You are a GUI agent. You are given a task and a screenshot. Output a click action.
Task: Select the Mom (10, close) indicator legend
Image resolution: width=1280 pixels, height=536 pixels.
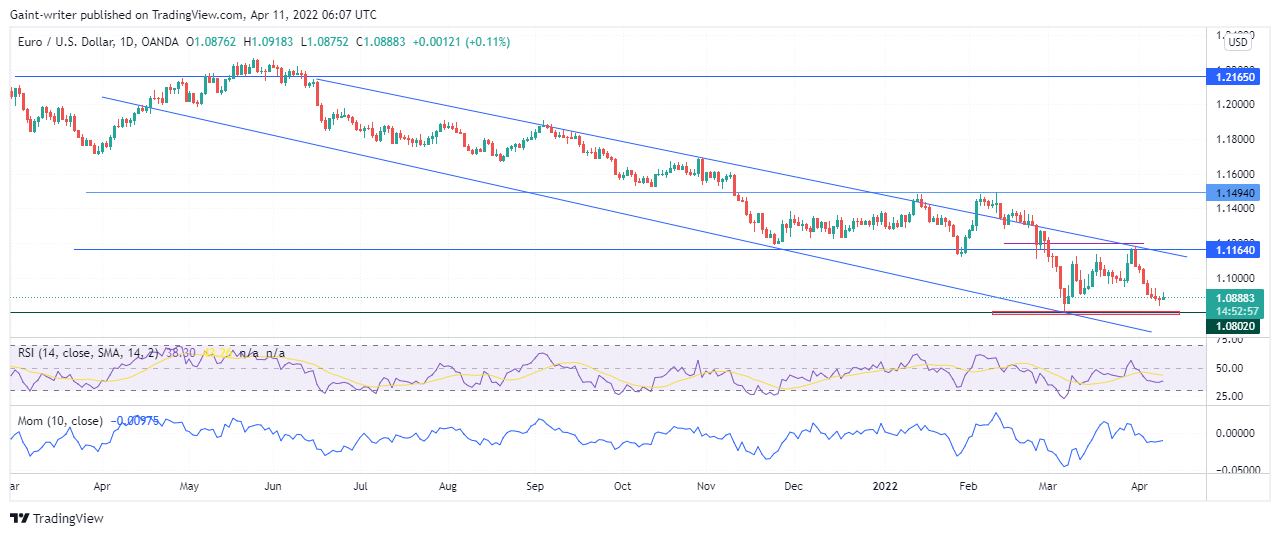pos(60,421)
